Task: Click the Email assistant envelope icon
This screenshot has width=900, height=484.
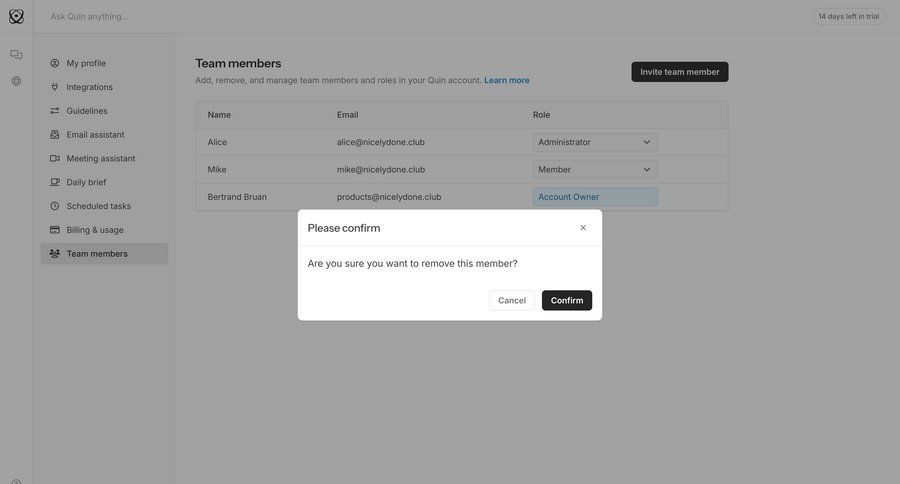Action: (55, 135)
